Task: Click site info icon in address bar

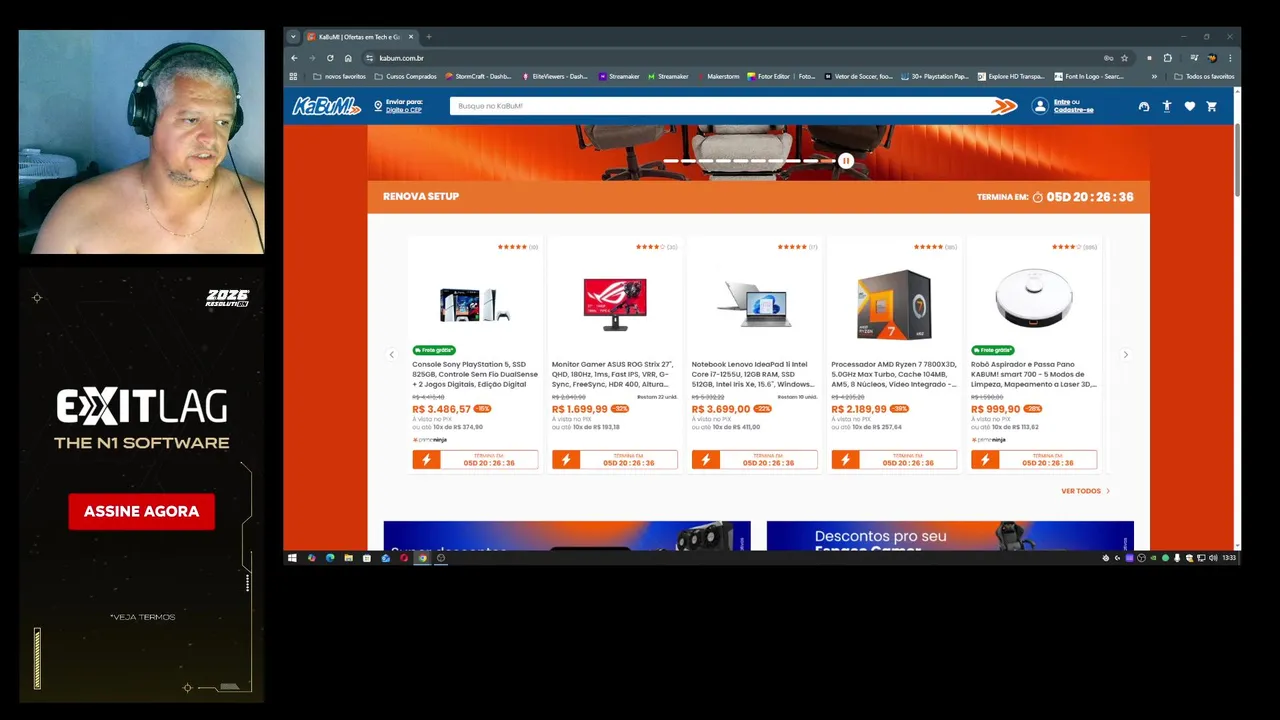Action: point(369,58)
